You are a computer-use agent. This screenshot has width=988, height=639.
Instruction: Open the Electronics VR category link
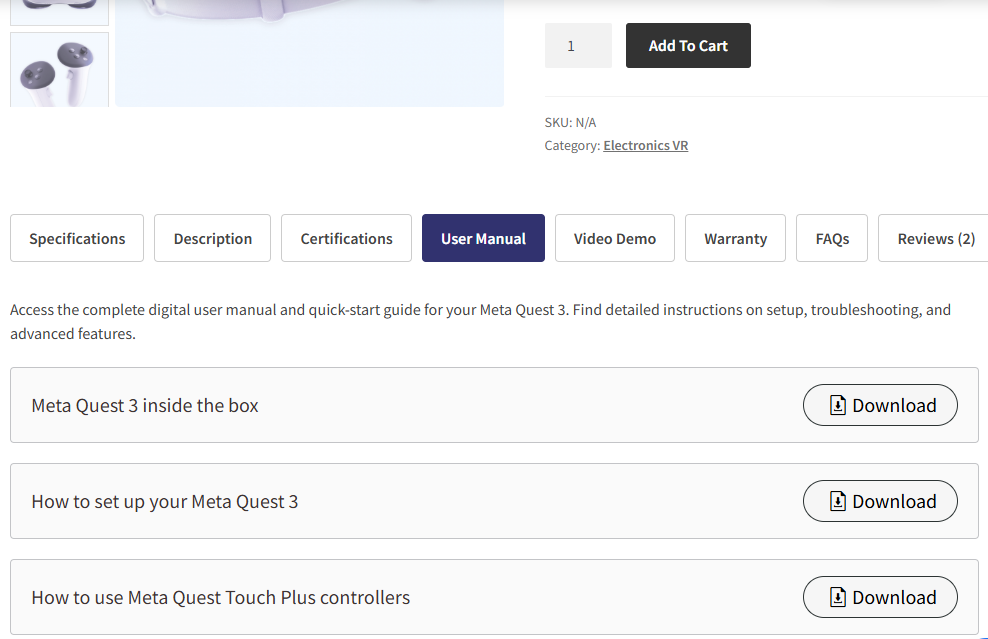645,145
